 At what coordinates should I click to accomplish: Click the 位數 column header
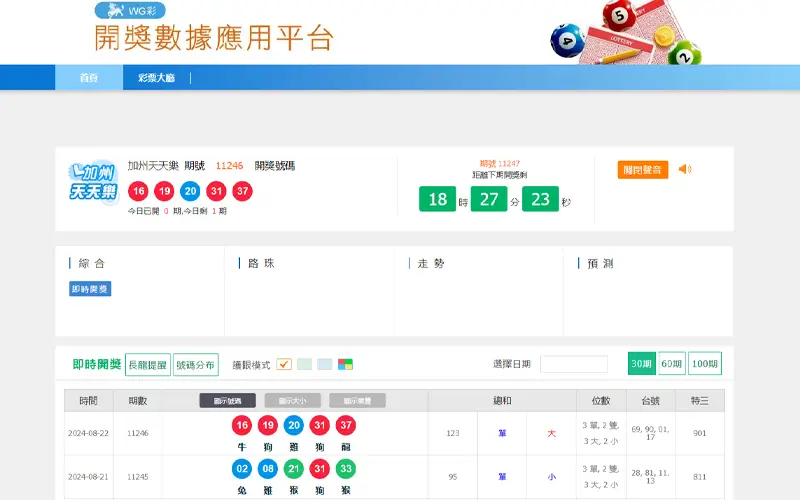coord(601,401)
